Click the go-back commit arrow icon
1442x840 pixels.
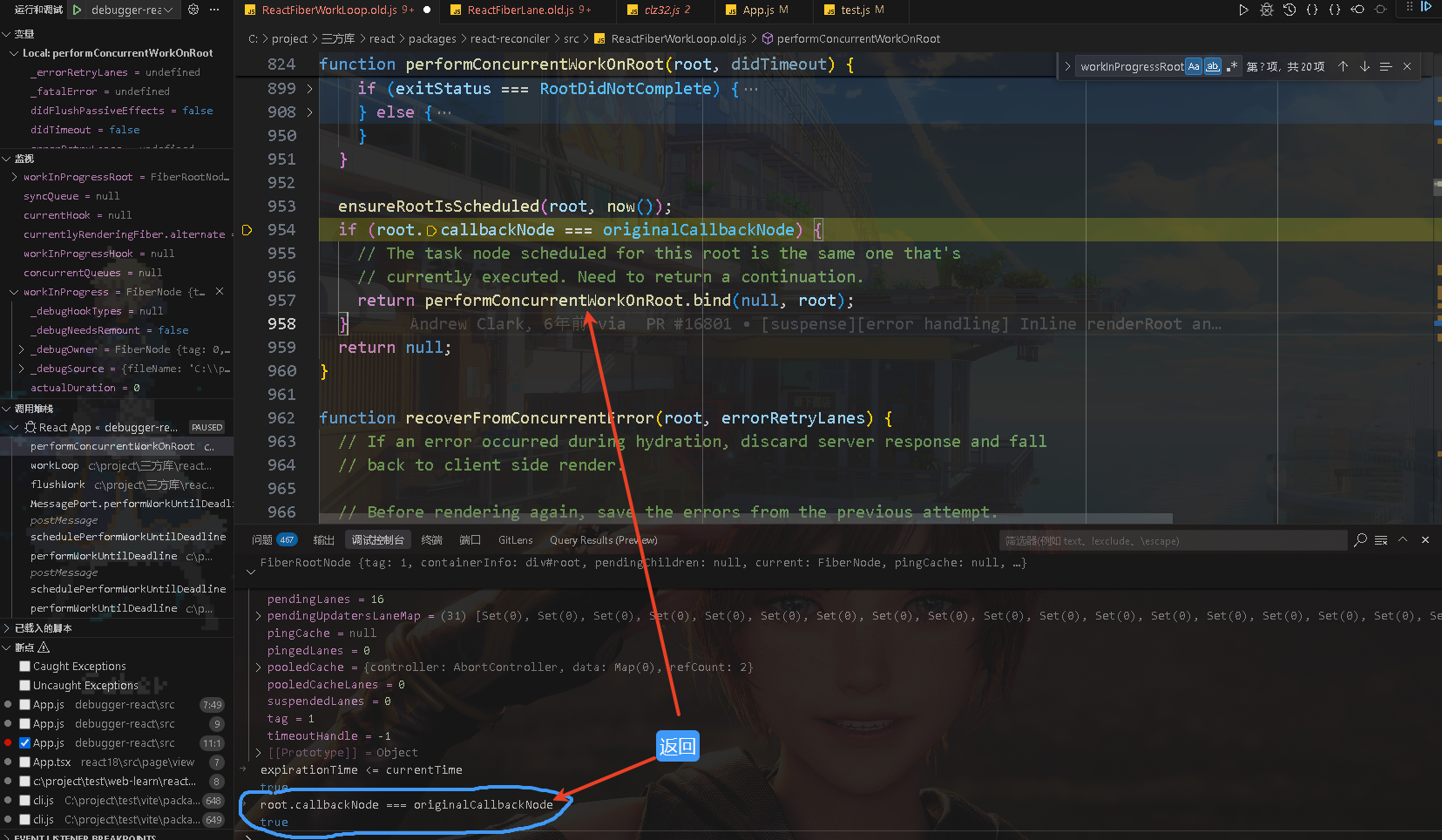(1357, 10)
